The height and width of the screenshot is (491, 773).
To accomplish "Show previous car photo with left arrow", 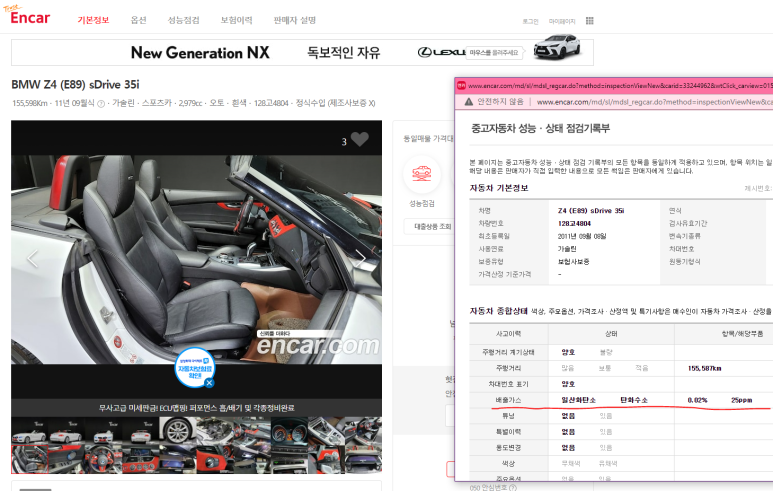I will click(x=33, y=258).
